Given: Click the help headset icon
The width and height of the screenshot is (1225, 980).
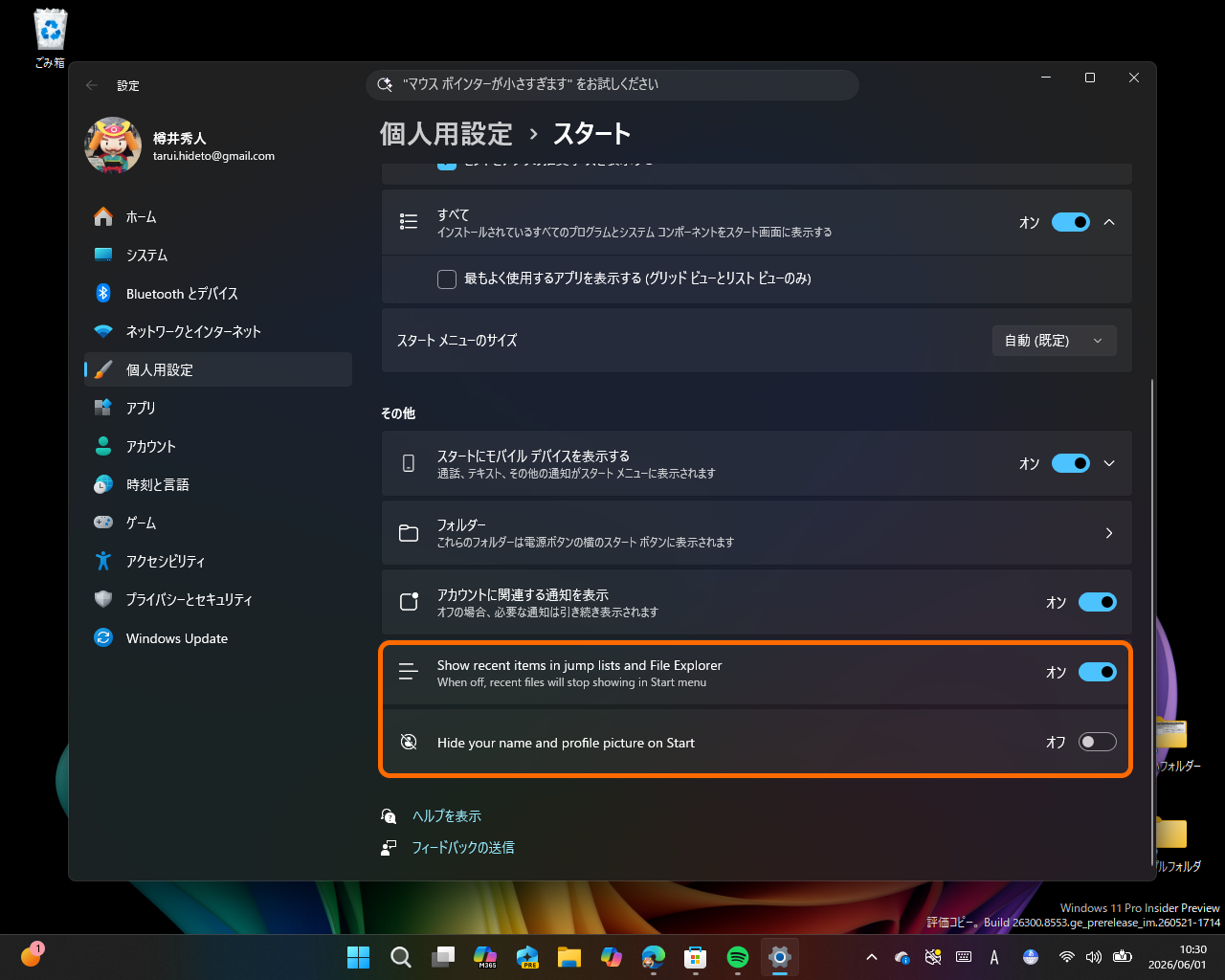Looking at the screenshot, I should coord(389,815).
